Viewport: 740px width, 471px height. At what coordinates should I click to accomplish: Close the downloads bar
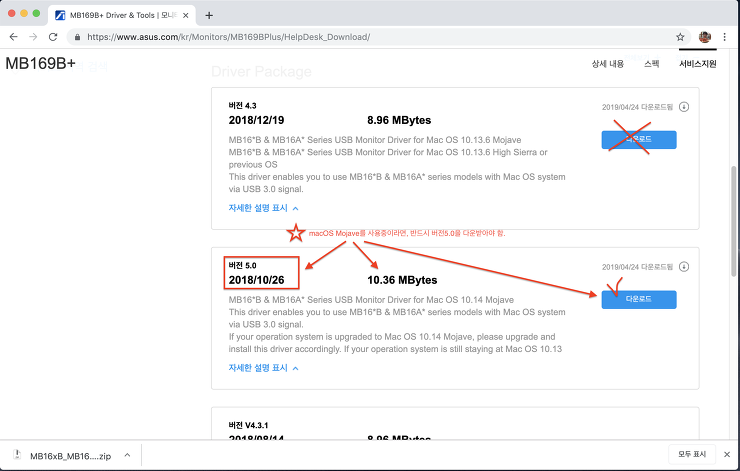point(727,454)
